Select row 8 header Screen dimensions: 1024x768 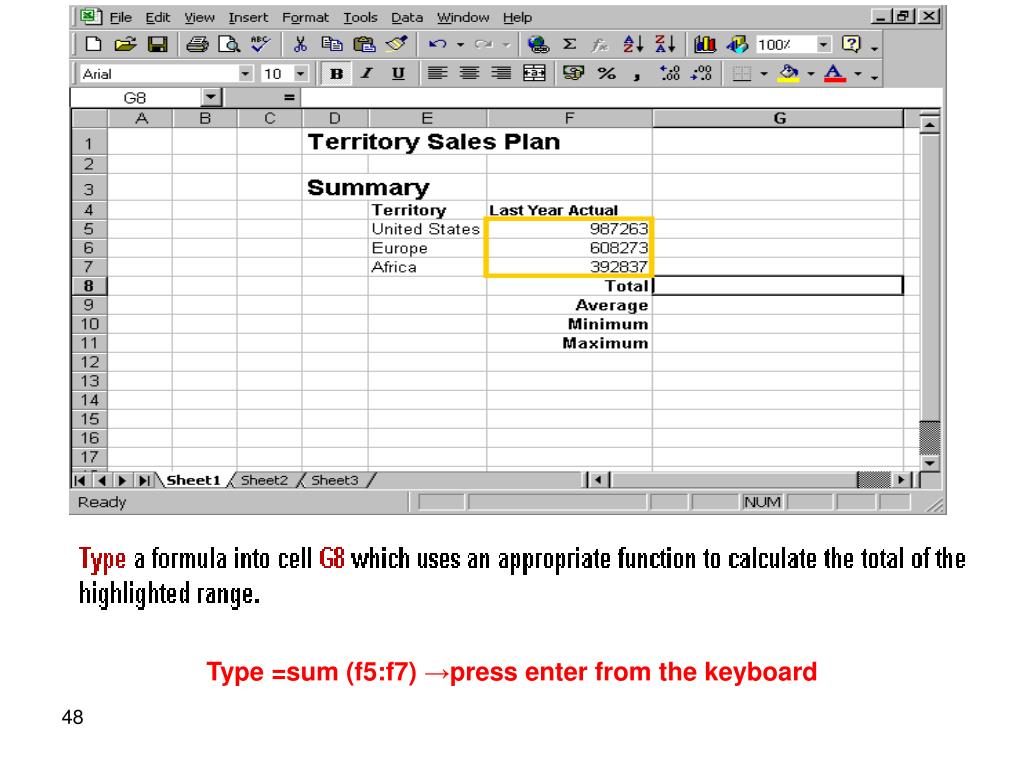[89, 285]
